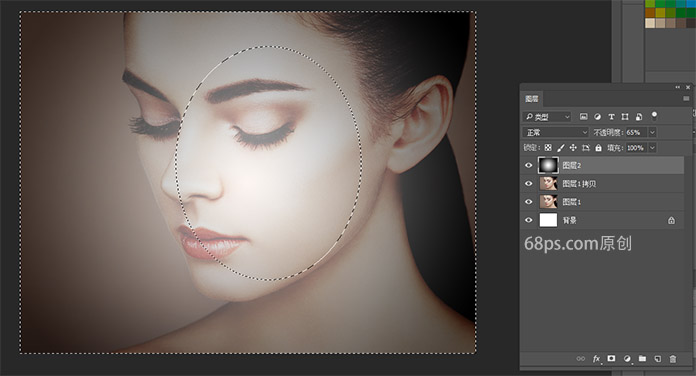This screenshot has width=696, height=376.
Task: Toggle visibility of 背景 layer
Action: pyautogui.click(x=528, y=220)
